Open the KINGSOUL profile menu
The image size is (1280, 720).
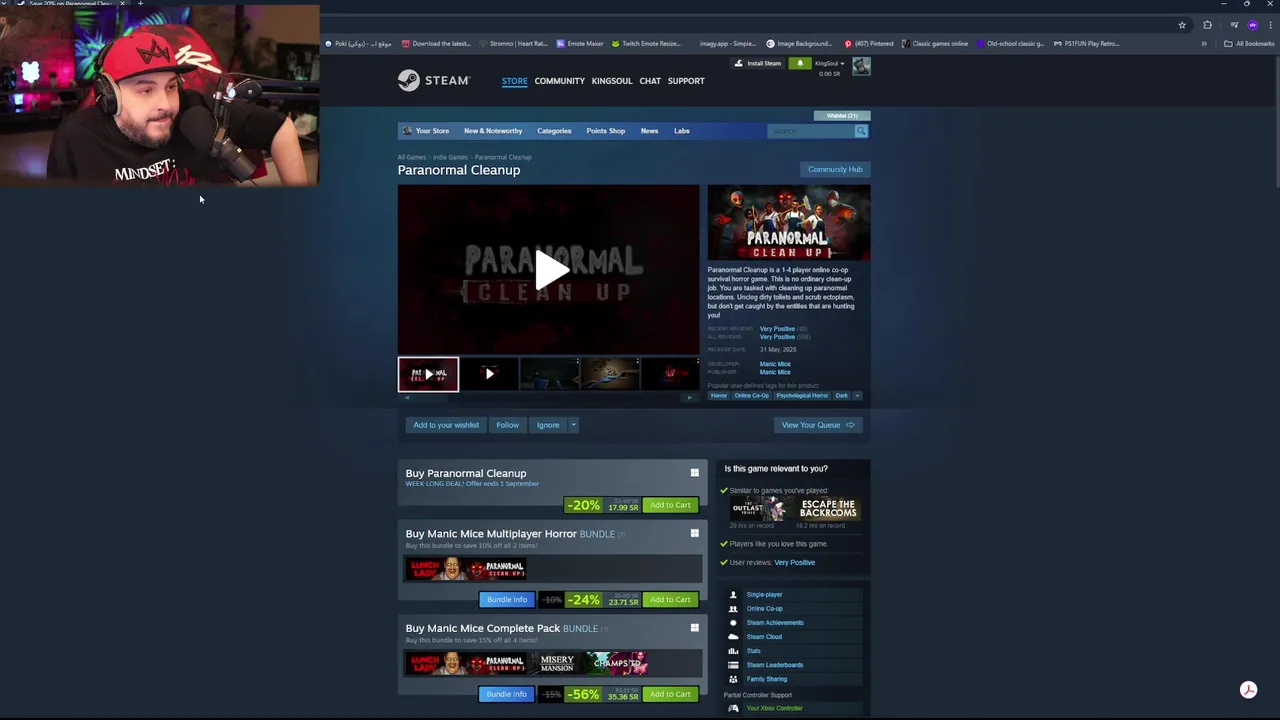[x=612, y=81]
